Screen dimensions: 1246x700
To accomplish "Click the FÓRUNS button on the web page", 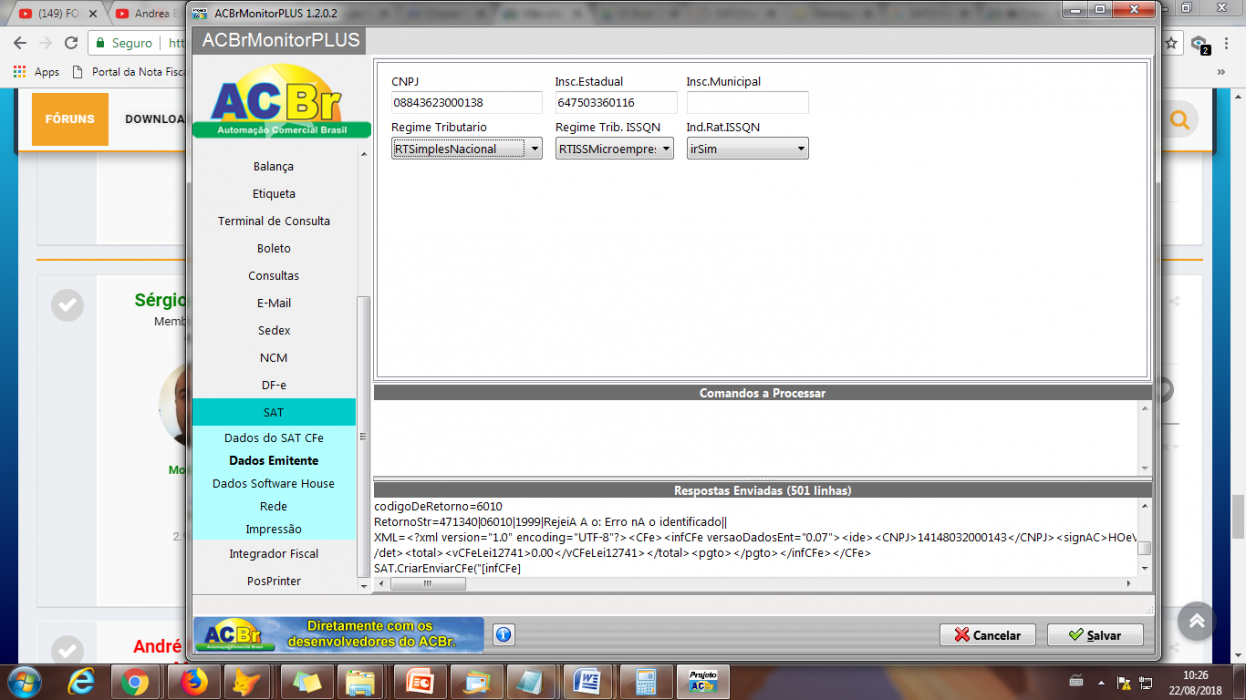I will 70,120.
